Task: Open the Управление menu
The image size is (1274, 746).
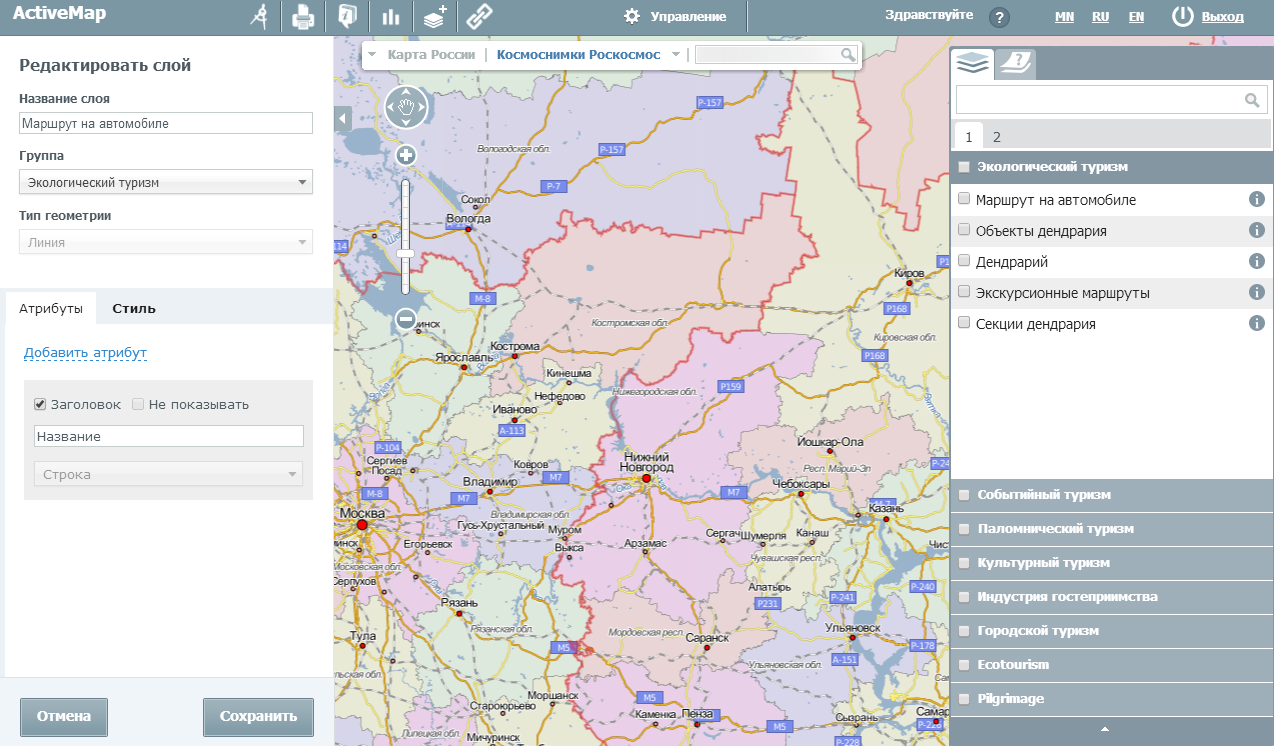Action: click(x=675, y=17)
